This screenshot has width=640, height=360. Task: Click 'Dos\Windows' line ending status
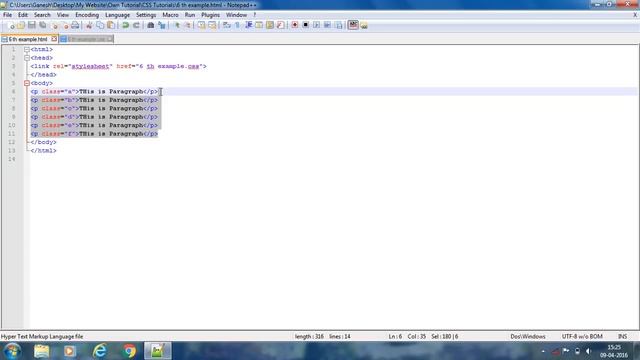point(528,337)
